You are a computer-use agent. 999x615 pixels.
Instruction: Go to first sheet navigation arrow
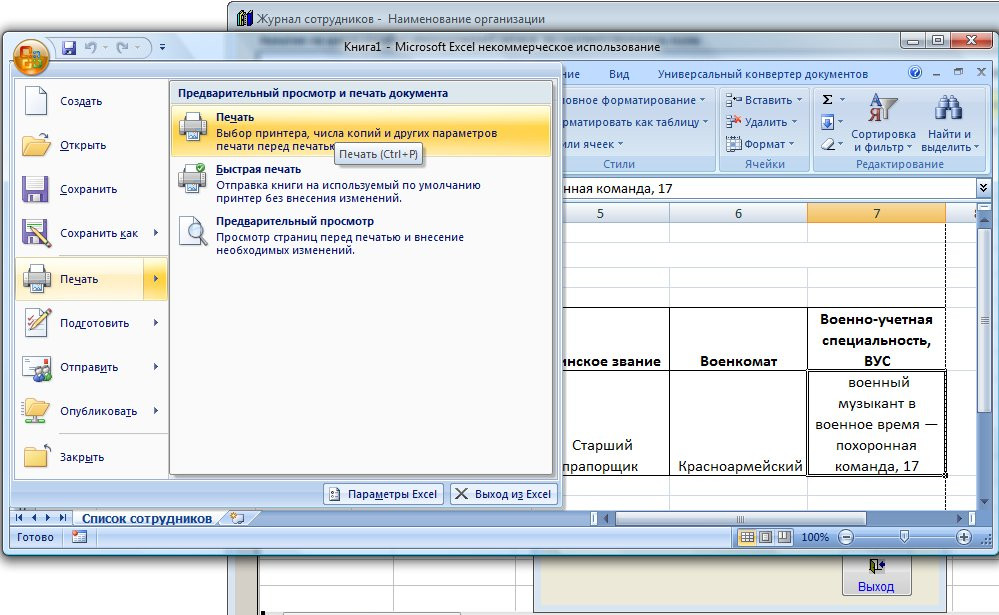(x=19, y=518)
